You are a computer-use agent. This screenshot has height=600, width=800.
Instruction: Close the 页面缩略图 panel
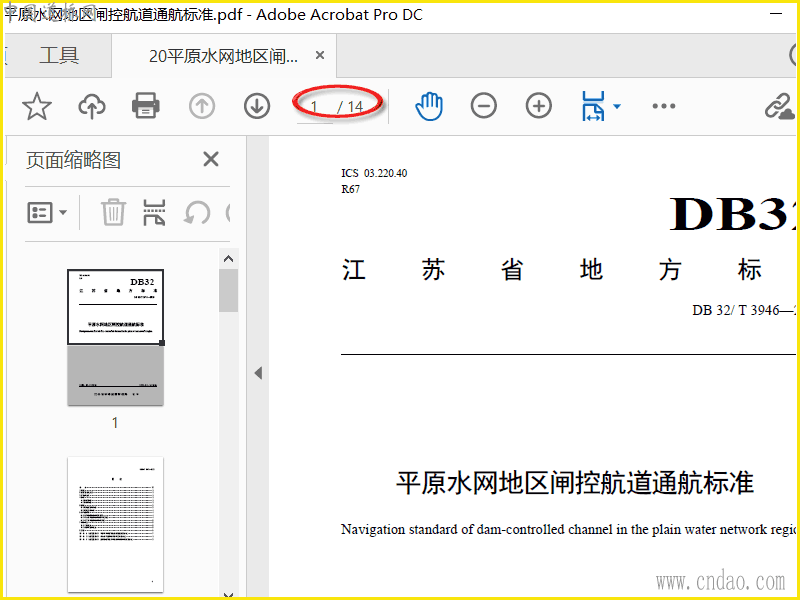tap(211, 159)
